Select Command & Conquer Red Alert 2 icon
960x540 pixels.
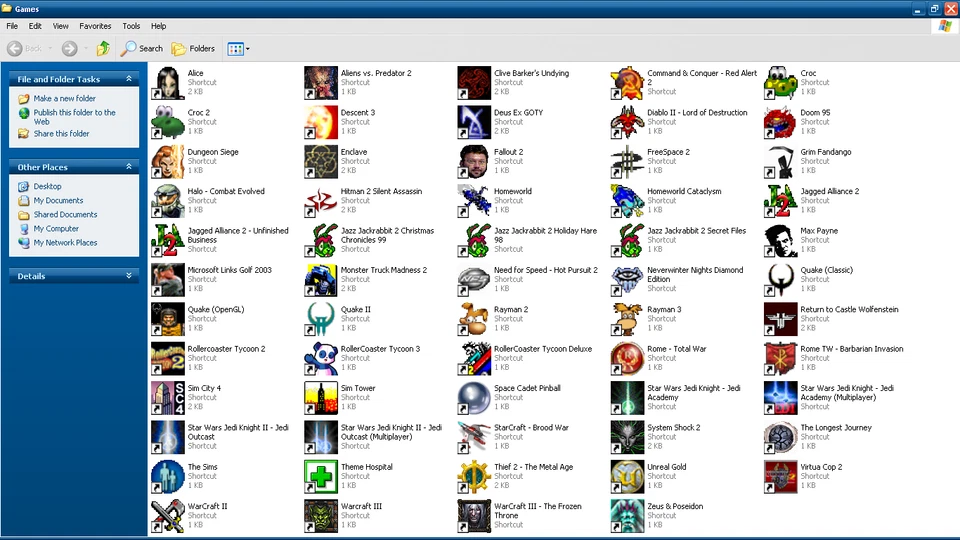click(627, 83)
